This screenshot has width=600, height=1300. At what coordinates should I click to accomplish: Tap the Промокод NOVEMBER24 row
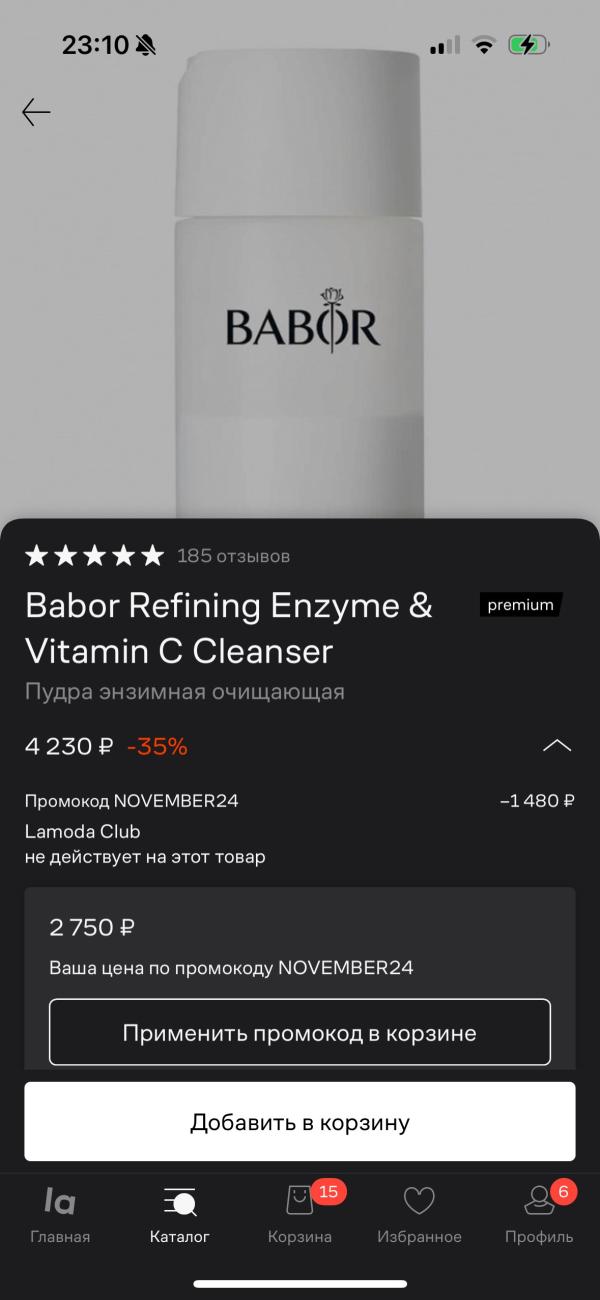[x=300, y=800]
